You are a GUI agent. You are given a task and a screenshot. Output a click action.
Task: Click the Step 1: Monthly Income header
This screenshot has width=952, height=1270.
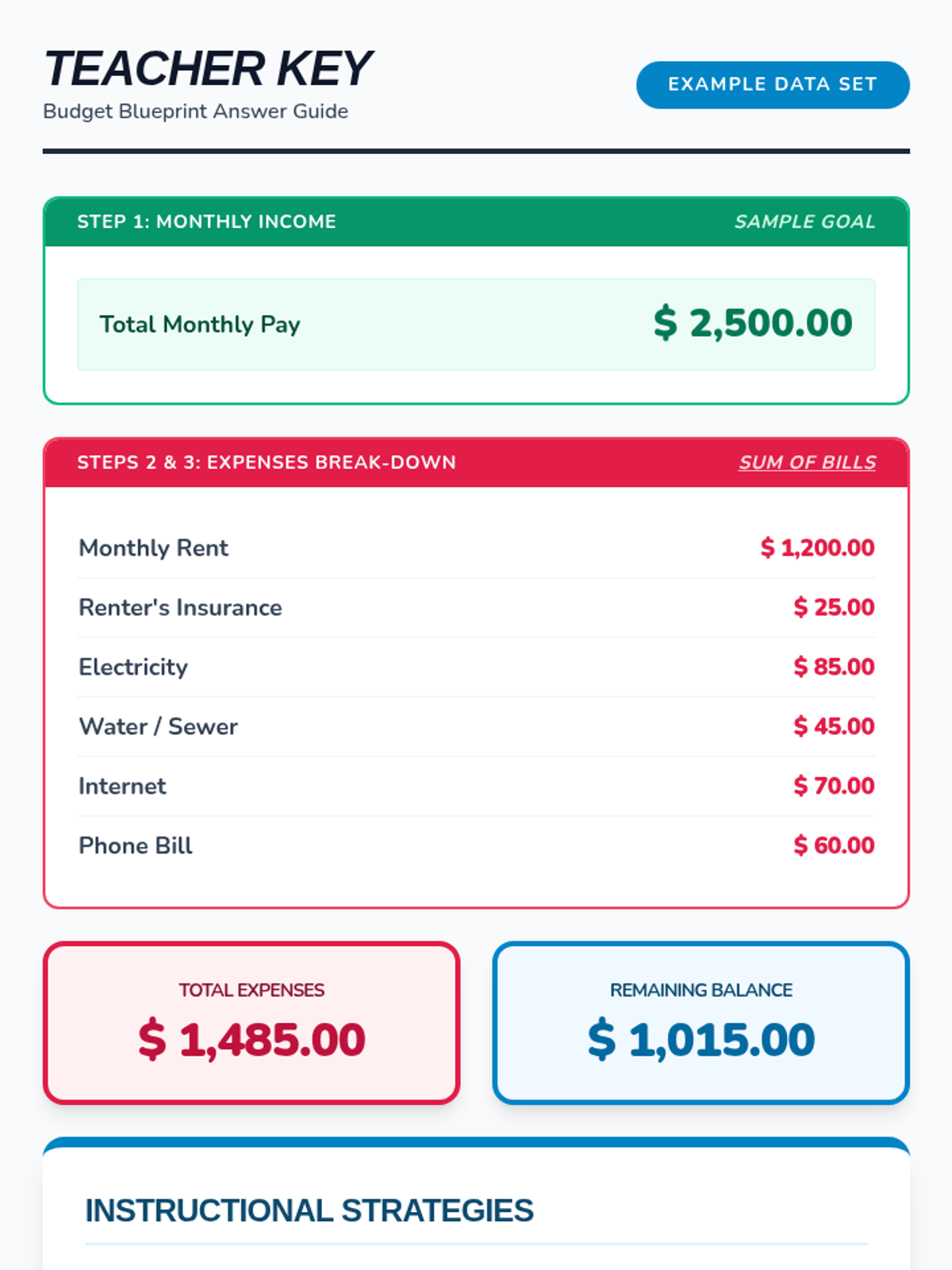pos(206,221)
